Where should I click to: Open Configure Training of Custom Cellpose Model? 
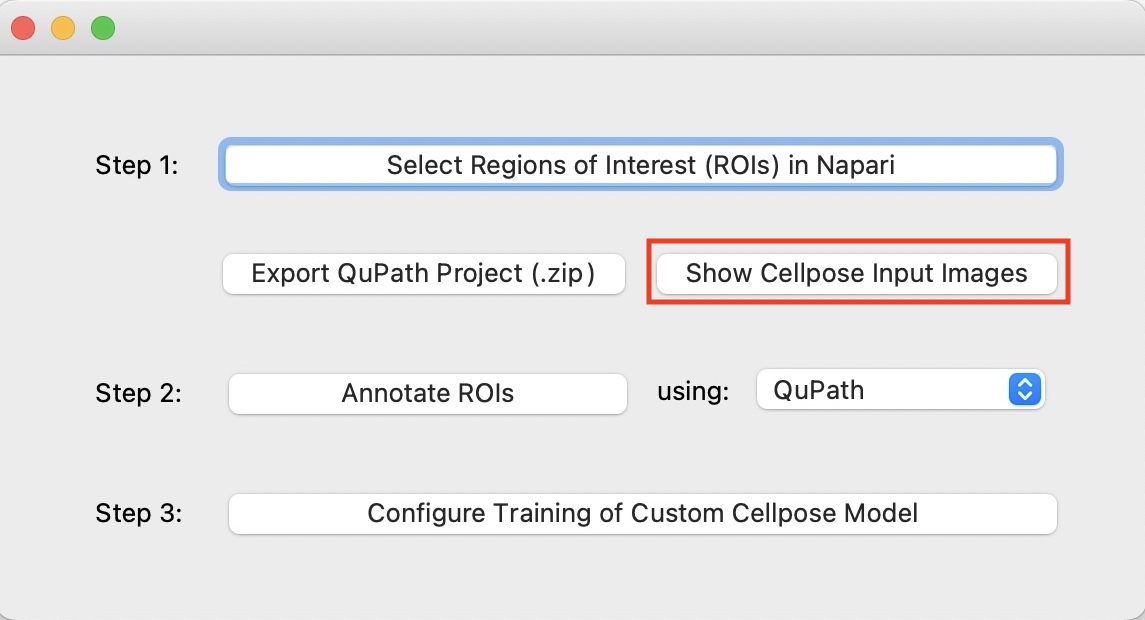[642, 514]
